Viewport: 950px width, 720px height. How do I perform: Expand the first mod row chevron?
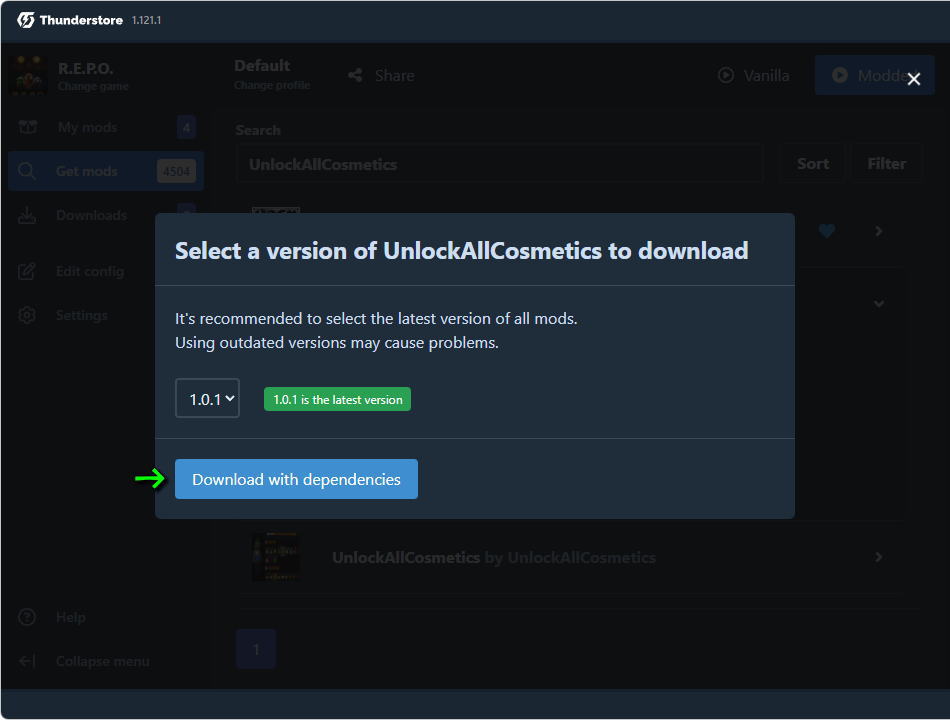[x=879, y=231]
